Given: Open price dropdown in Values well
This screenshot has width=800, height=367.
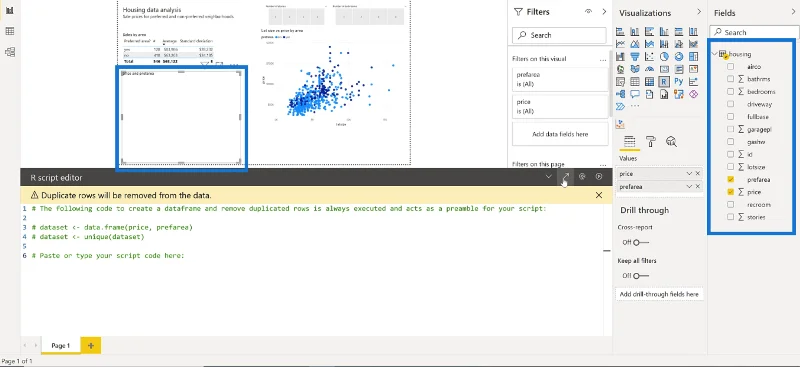Looking at the screenshot, I should pyautogui.click(x=689, y=174).
